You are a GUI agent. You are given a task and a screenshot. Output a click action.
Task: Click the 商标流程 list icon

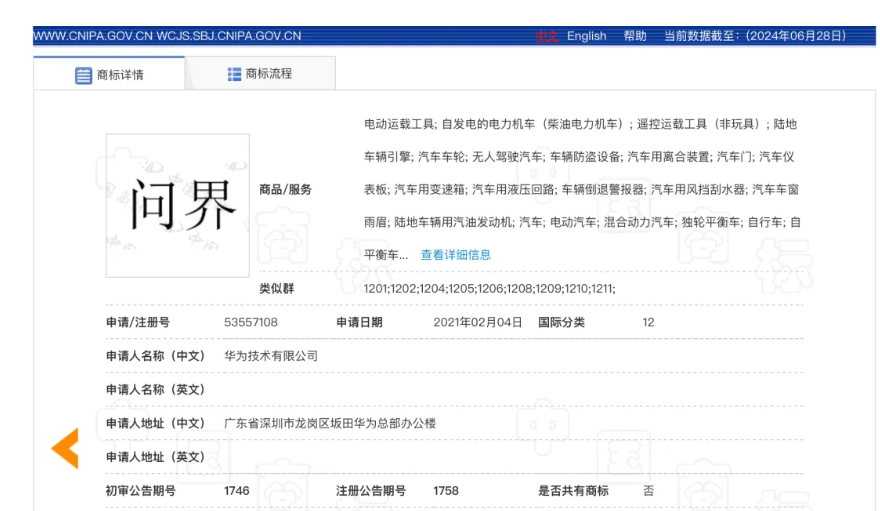[234, 74]
